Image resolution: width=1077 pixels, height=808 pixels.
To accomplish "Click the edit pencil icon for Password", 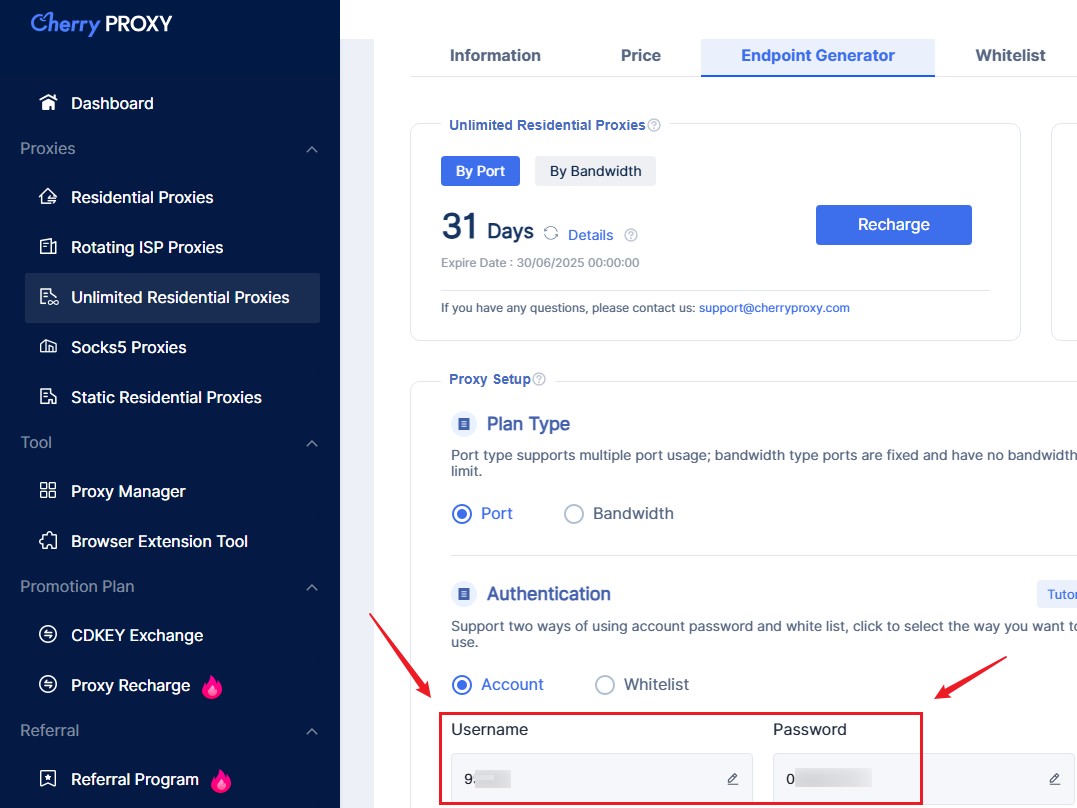I will 1054,778.
